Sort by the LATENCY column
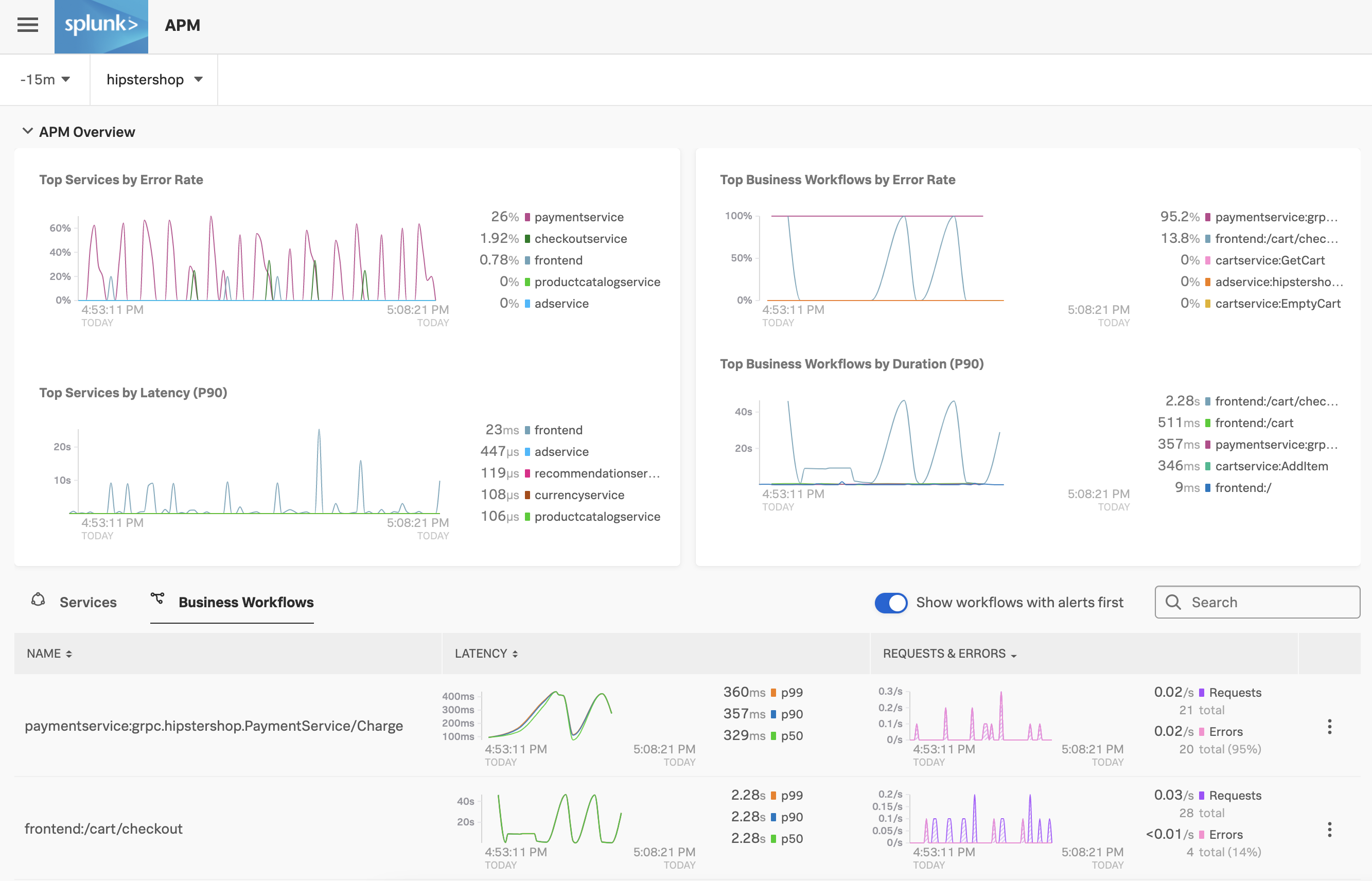 click(x=486, y=654)
